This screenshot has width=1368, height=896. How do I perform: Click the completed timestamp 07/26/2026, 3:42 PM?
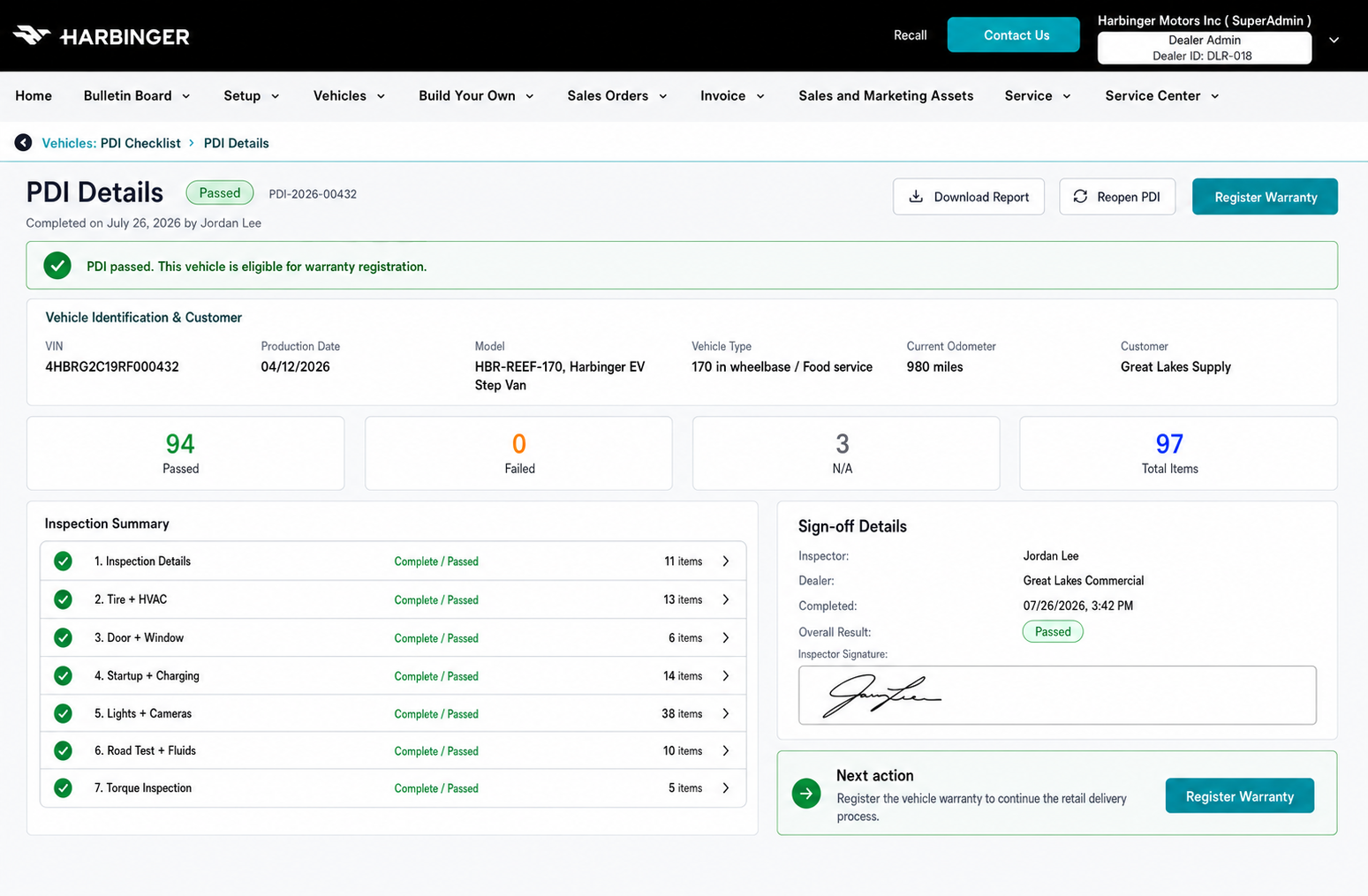[x=1078, y=606]
